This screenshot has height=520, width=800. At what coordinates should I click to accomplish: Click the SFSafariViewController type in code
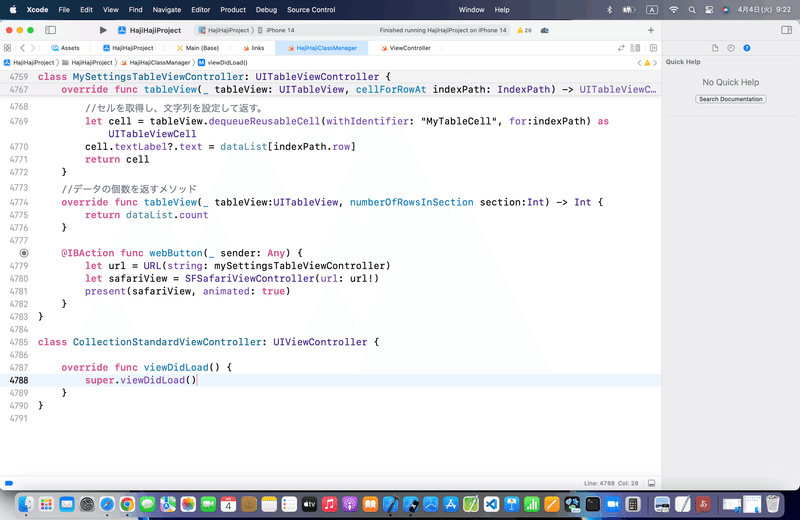tap(250, 279)
